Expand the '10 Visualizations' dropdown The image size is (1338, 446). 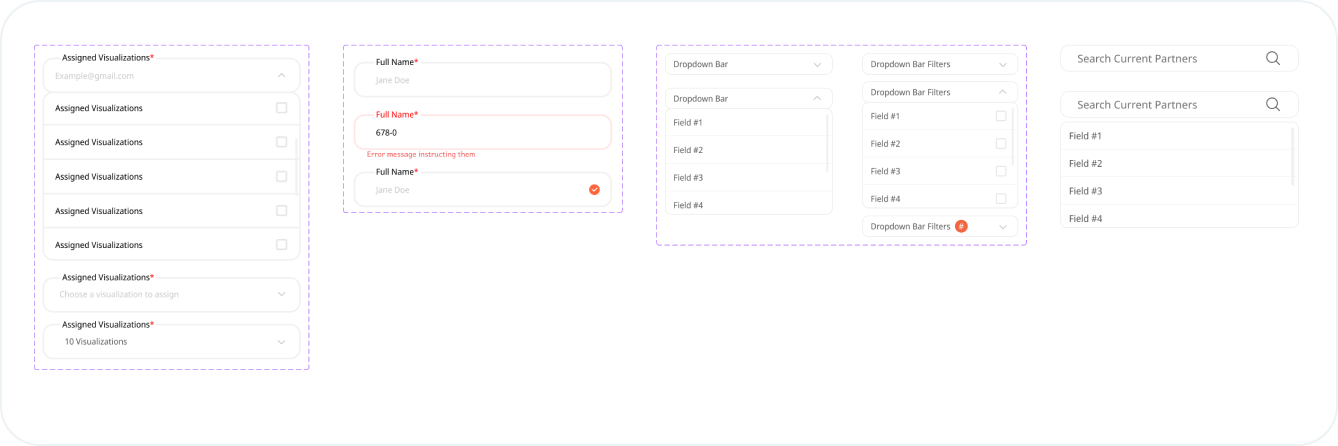[x=171, y=341]
